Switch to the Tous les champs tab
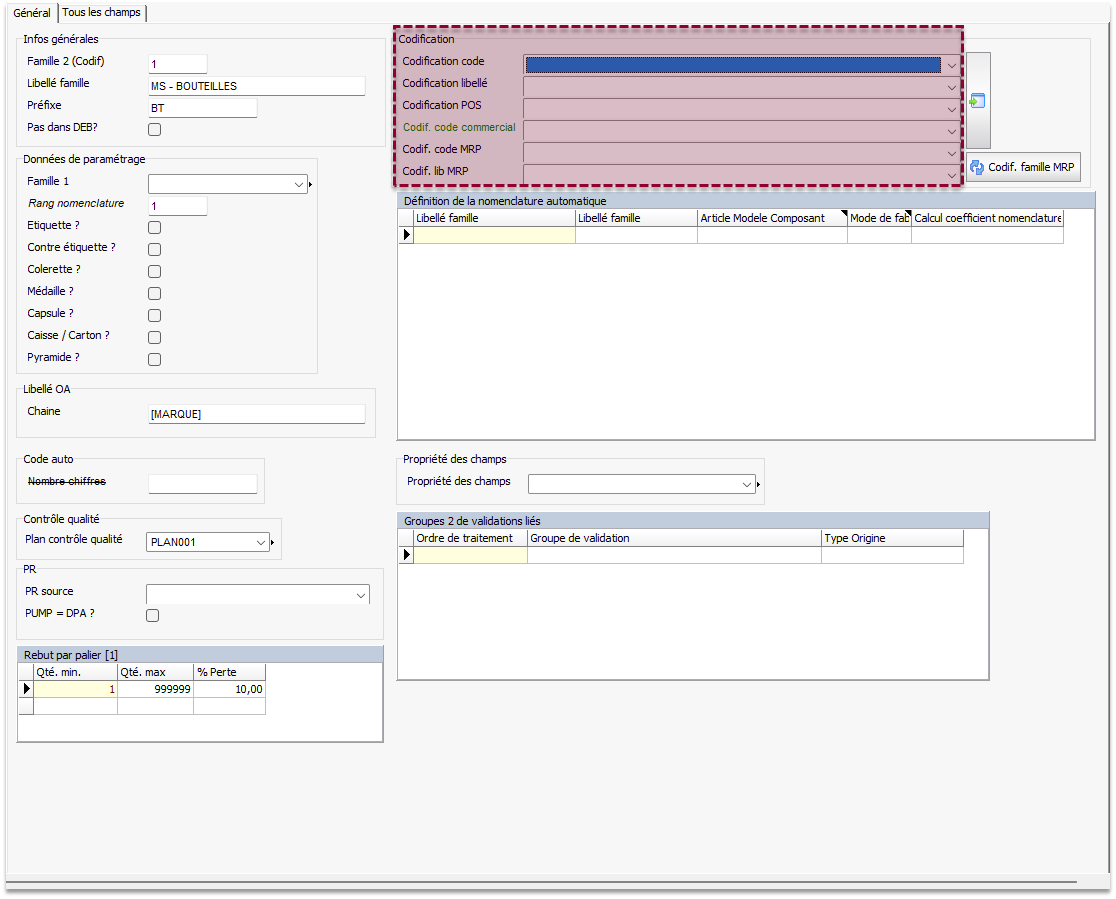The image size is (1116, 899). [x=102, y=13]
